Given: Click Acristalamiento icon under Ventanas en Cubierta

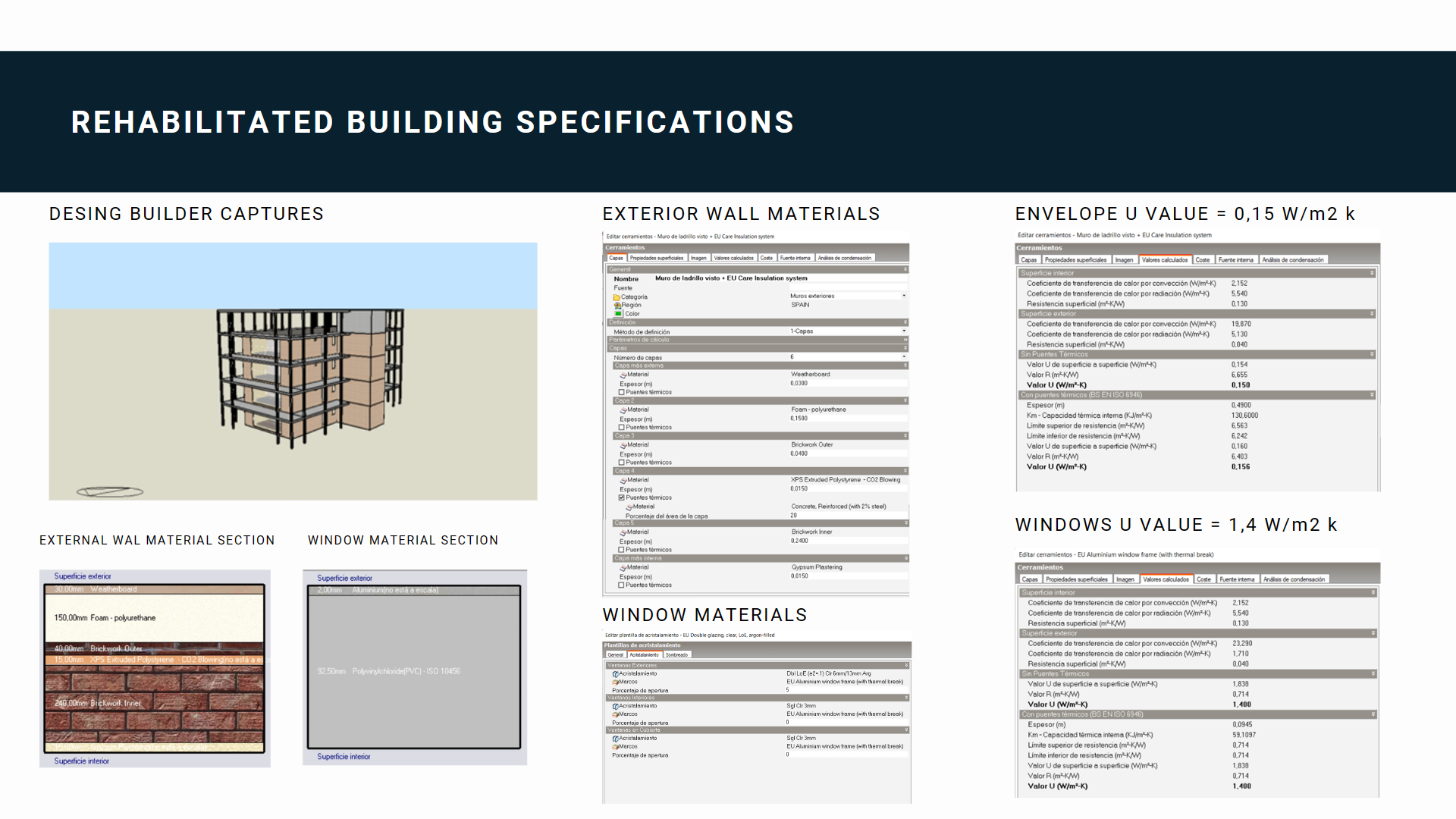Looking at the screenshot, I should (616, 739).
